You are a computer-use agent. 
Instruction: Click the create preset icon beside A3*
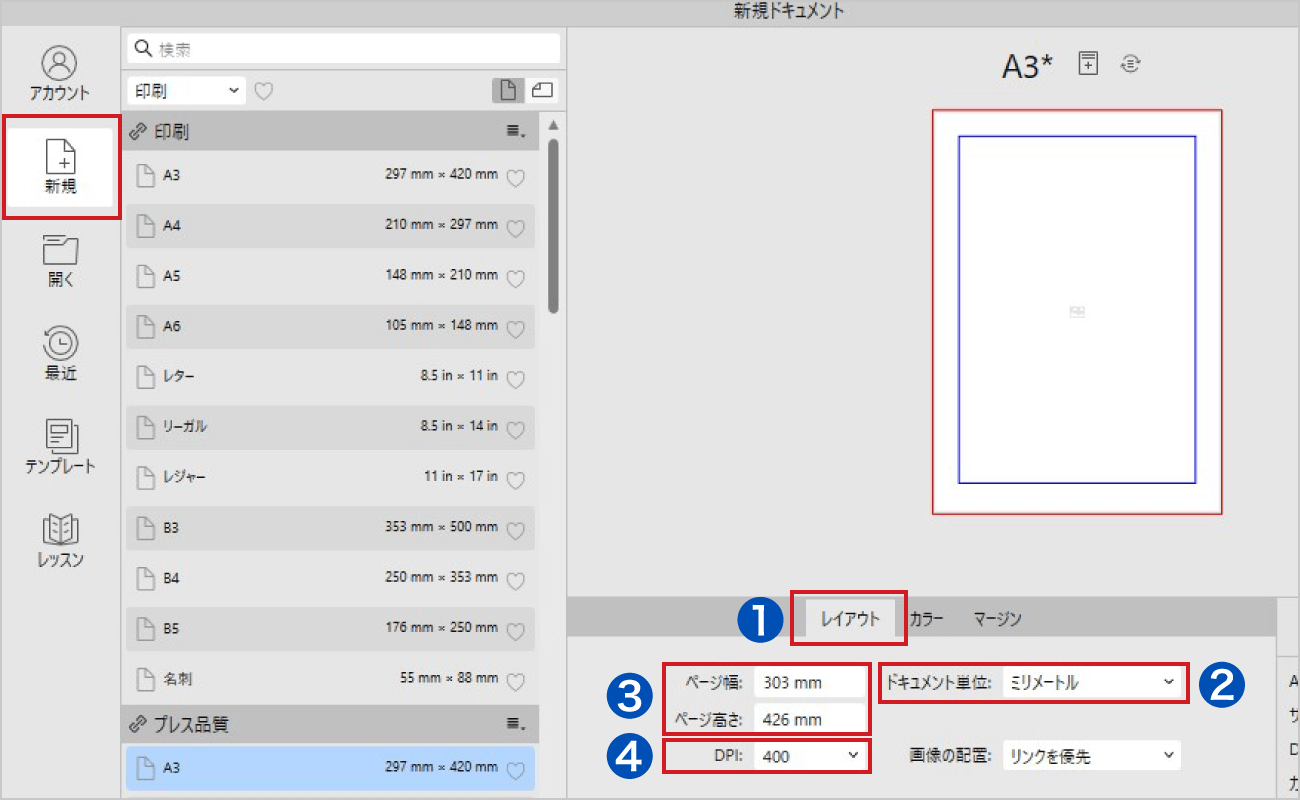(x=1088, y=63)
